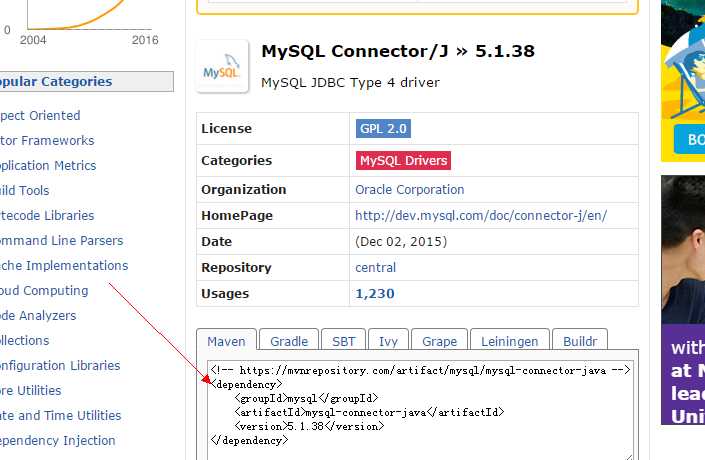This screenshot has height=460, width=705.
Task: Open the Aspect Oriented category
Action: (x=40, y=116)
